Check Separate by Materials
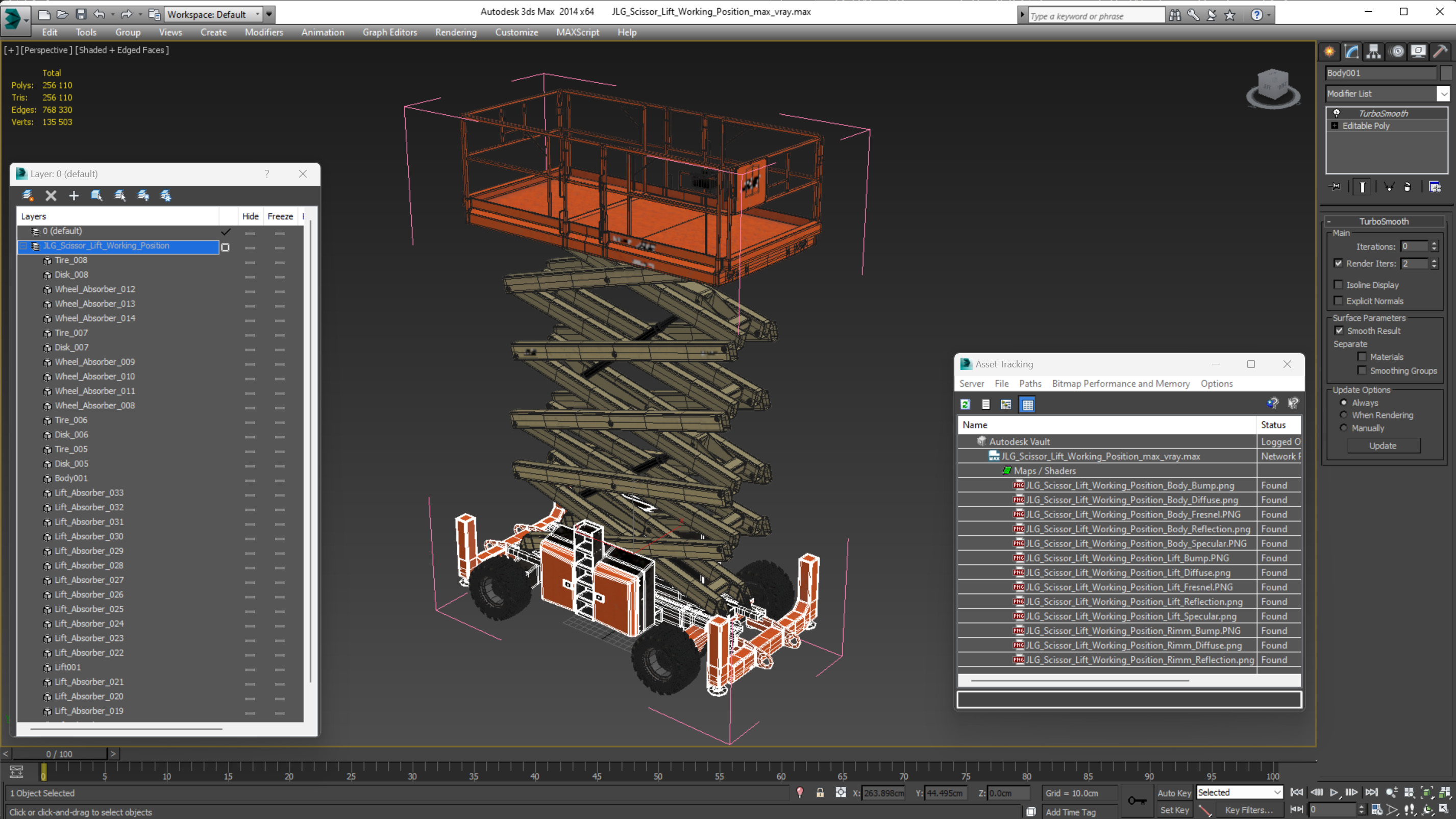1456x819 pixels. click(1362, 357)
